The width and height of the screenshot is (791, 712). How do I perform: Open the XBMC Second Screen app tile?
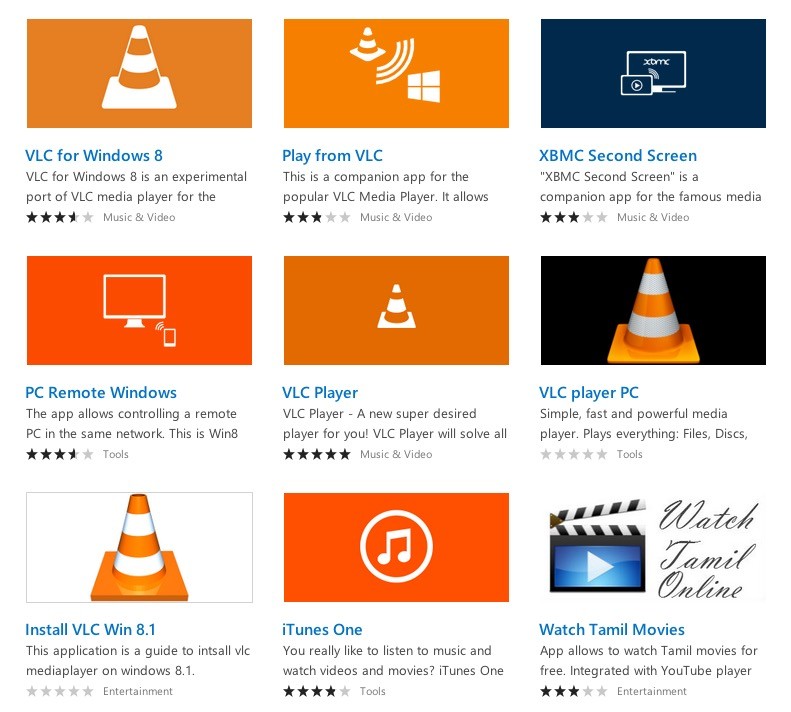[653, 73]
